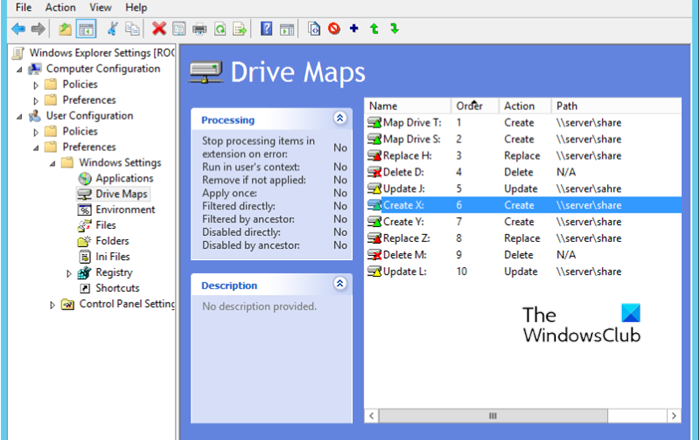Click the green move down arrow
Image resolution: width=700 pixels, height=440 pixels.
pos(394,29)
